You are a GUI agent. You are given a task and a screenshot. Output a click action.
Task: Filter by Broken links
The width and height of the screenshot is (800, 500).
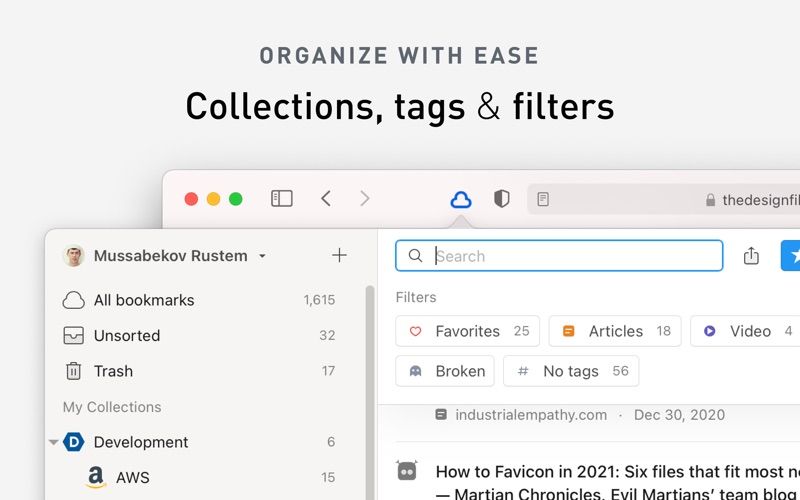pos(445,371)
